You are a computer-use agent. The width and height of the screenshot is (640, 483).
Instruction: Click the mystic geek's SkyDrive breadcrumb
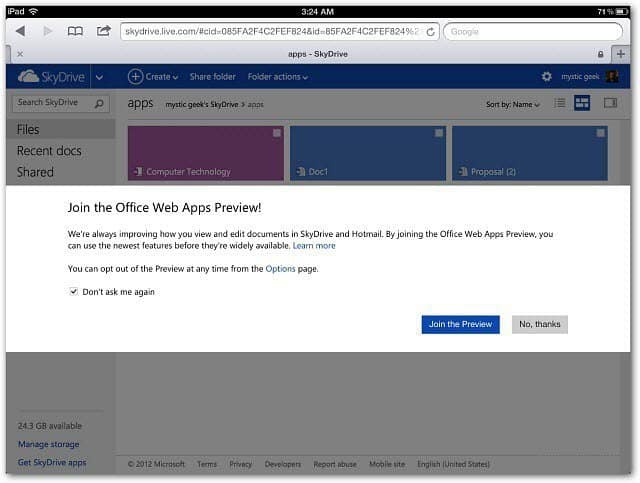click(202, 105)
